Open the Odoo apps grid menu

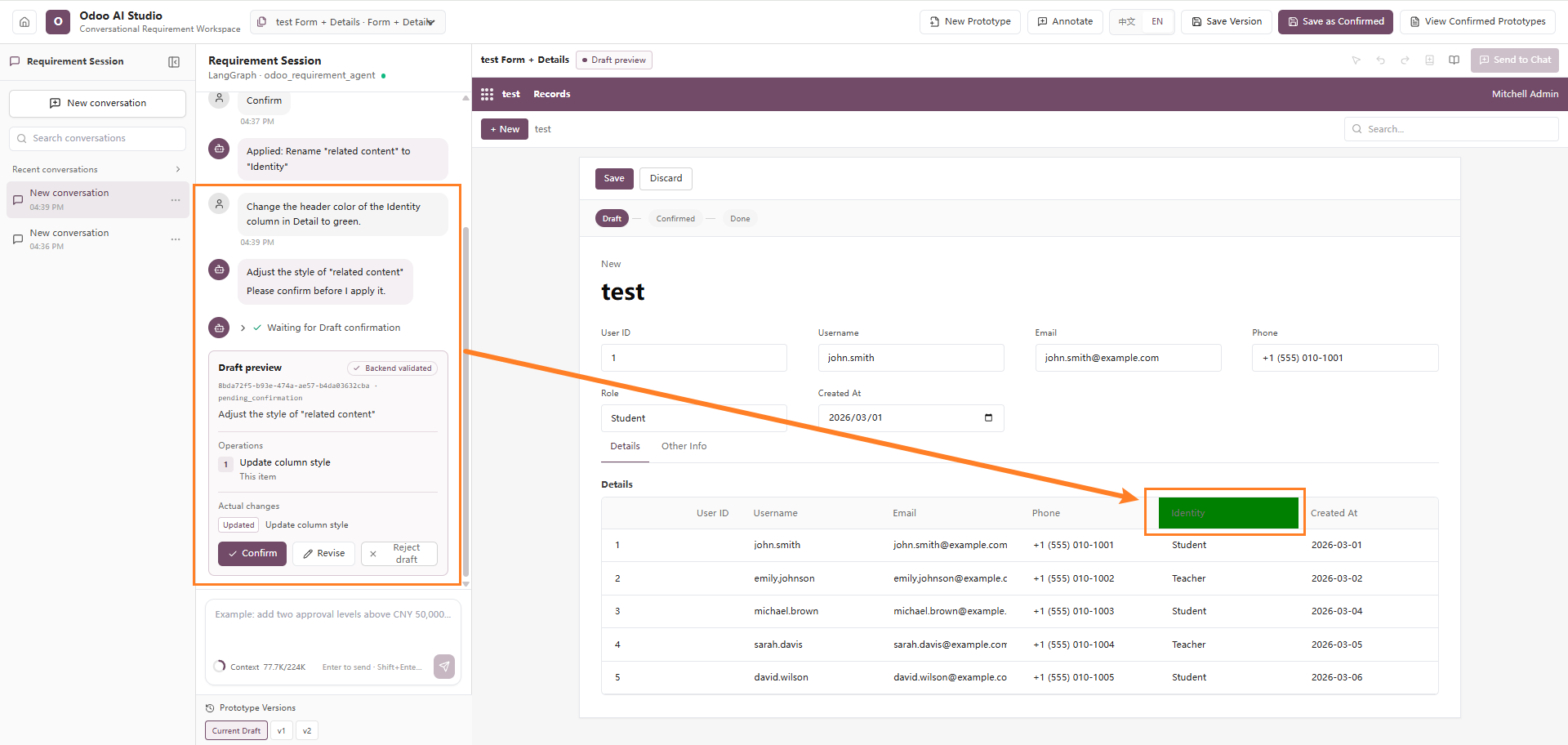point(488,95)
